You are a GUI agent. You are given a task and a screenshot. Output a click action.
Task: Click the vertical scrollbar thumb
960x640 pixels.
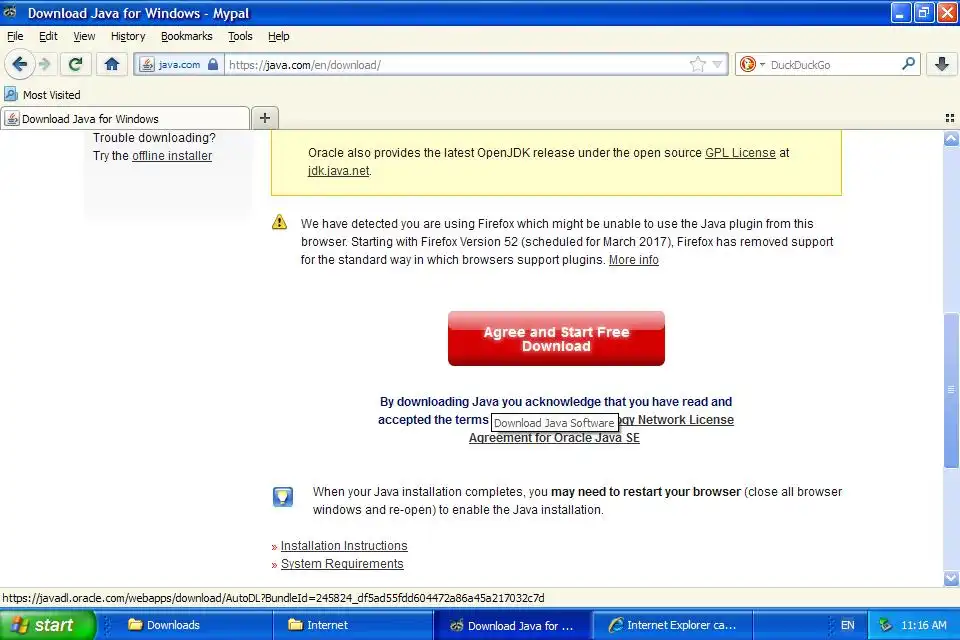click(951, 390)
